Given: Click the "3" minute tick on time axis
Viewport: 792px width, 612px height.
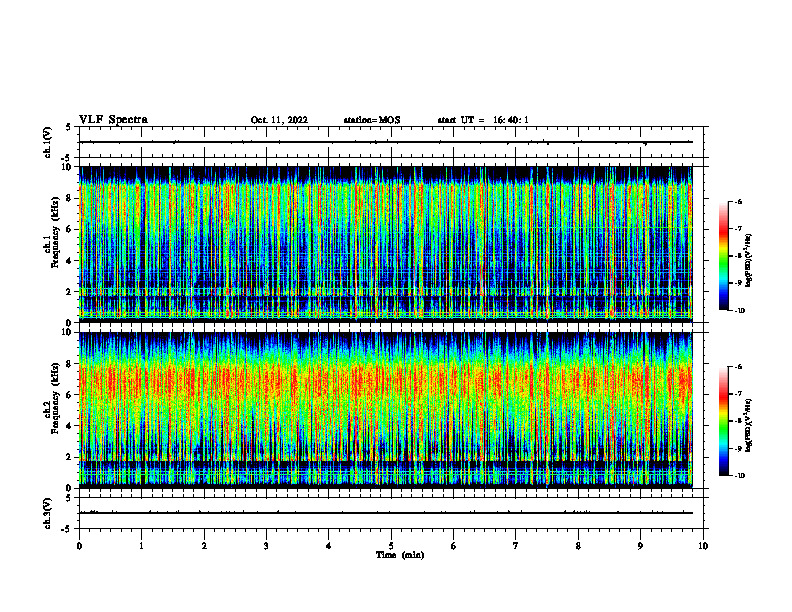Looking at the screenshot, I should point(266,546).
